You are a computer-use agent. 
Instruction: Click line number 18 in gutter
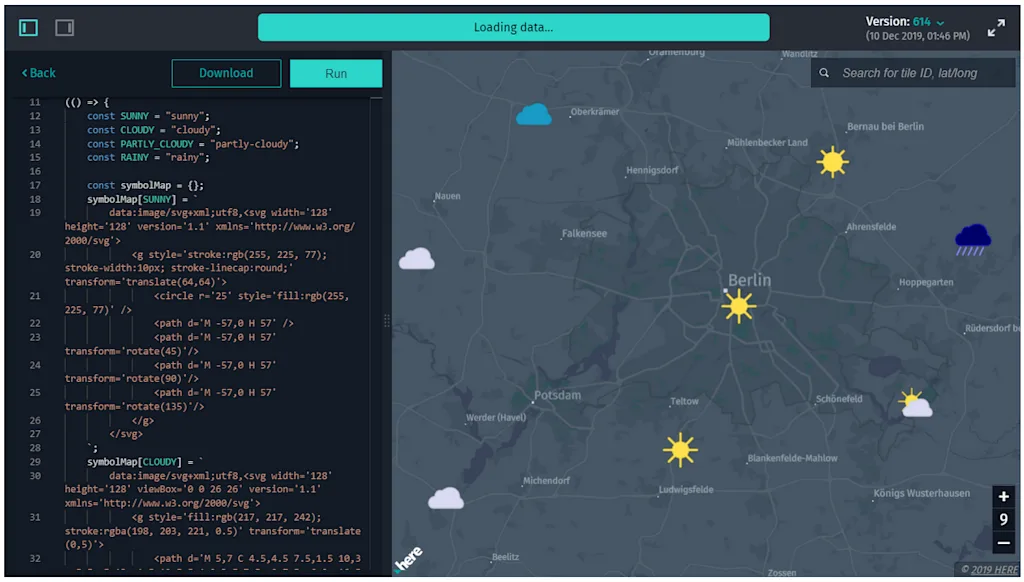pos(35,199)
